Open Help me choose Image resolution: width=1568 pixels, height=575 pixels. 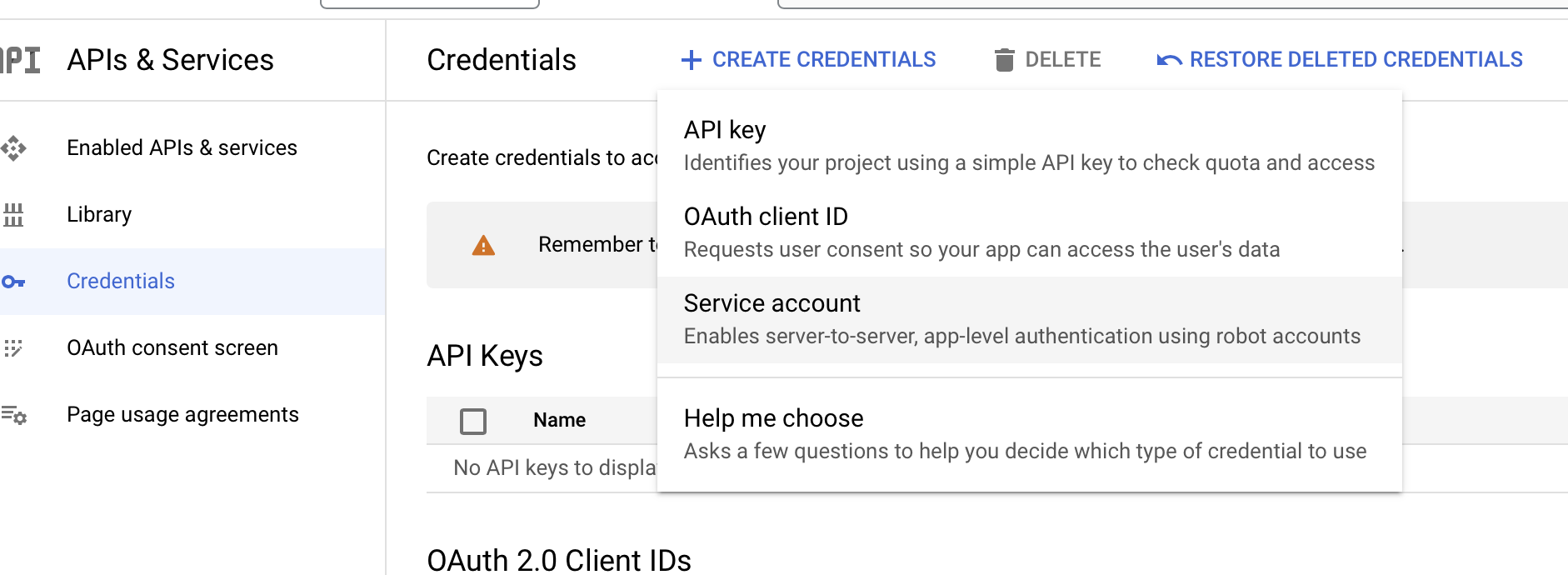773,418
